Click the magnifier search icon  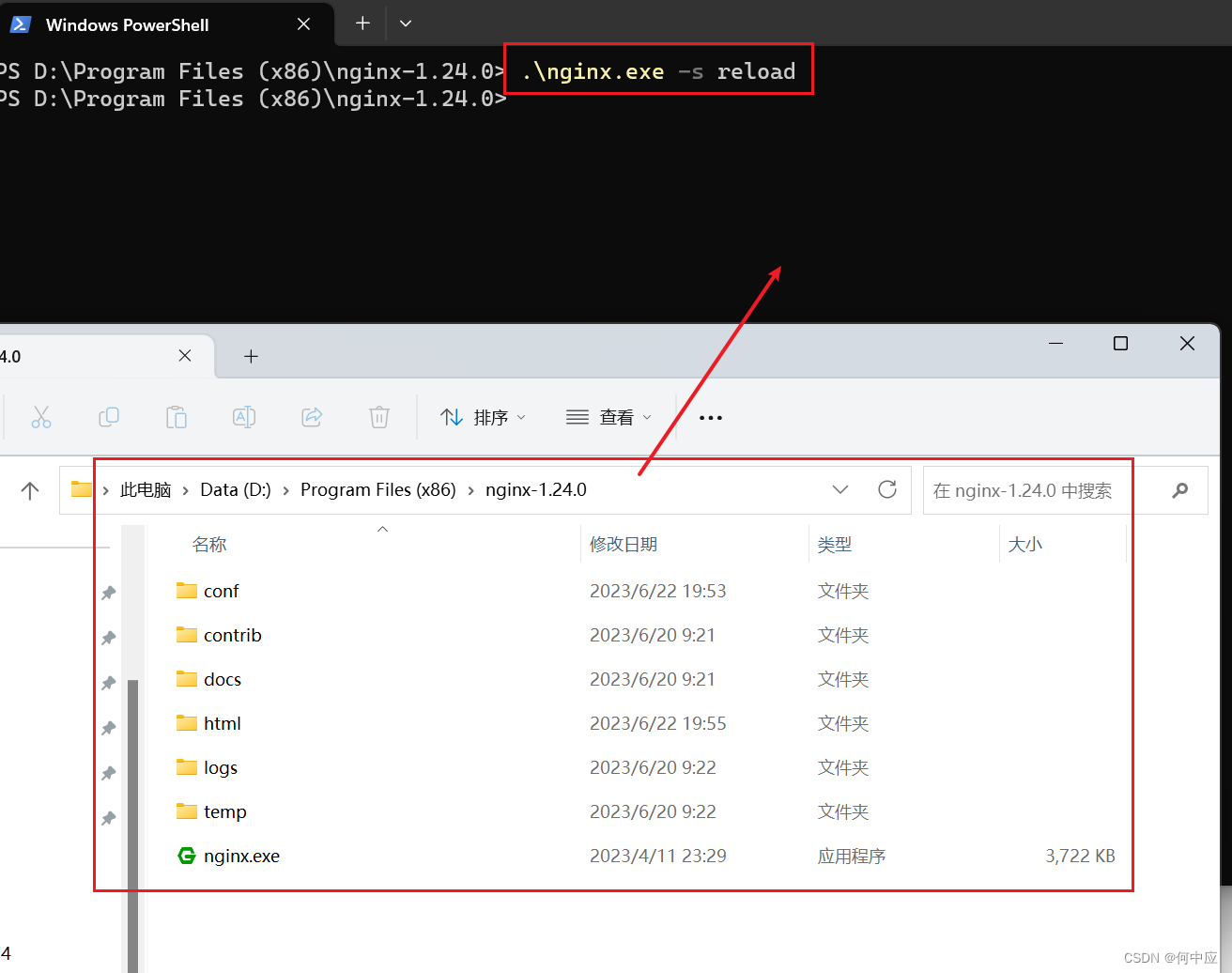pos(1180,490)
